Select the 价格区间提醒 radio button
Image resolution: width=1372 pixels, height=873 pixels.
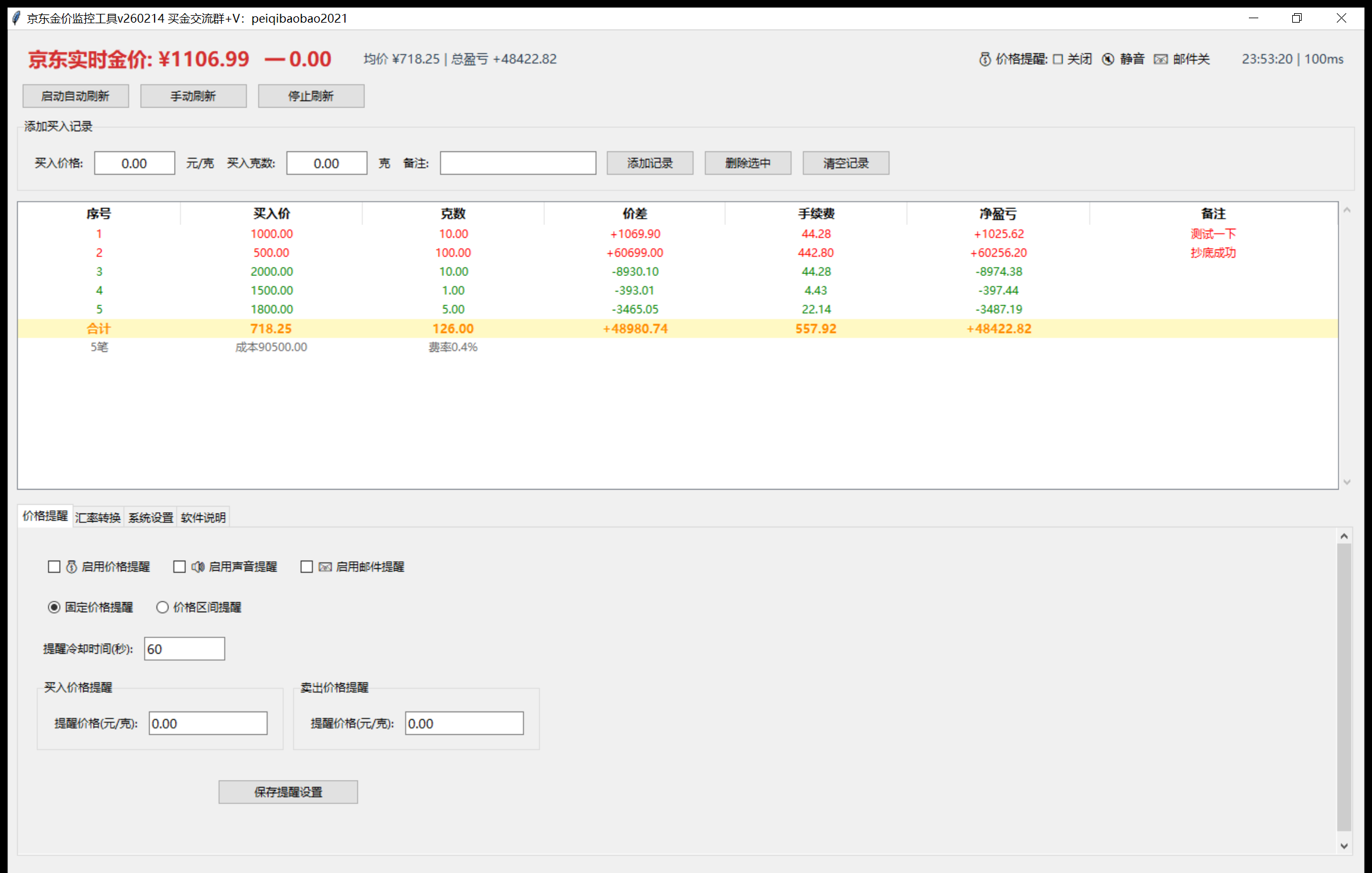(x=162, y=607)
